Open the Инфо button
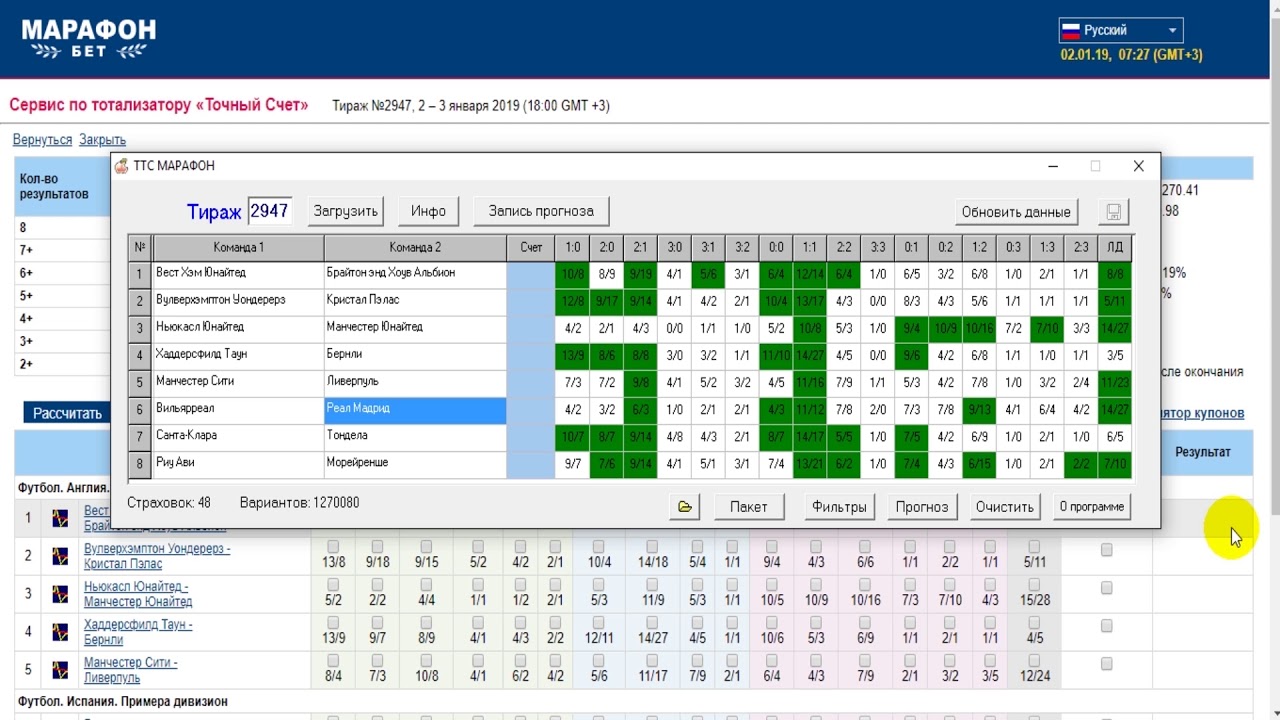The width and height of the screenshot is (1280, 720). point(428,211)
